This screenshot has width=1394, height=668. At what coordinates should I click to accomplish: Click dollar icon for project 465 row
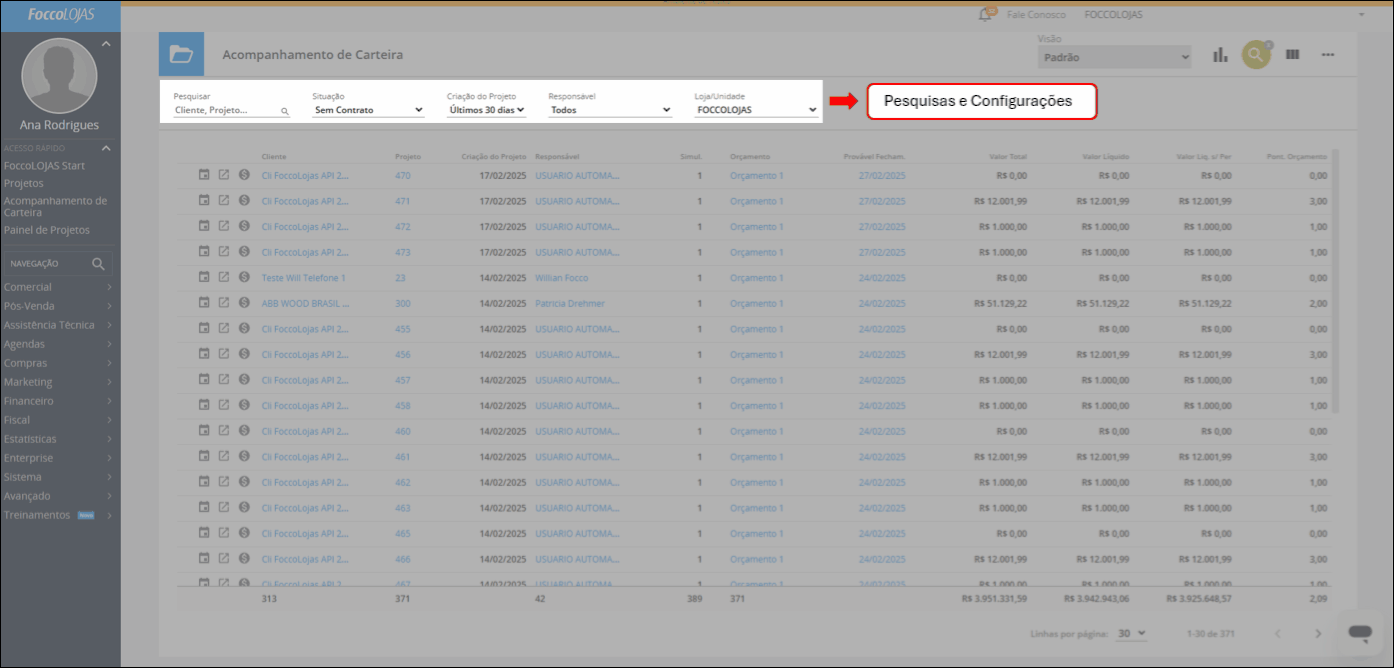[244, 533]
